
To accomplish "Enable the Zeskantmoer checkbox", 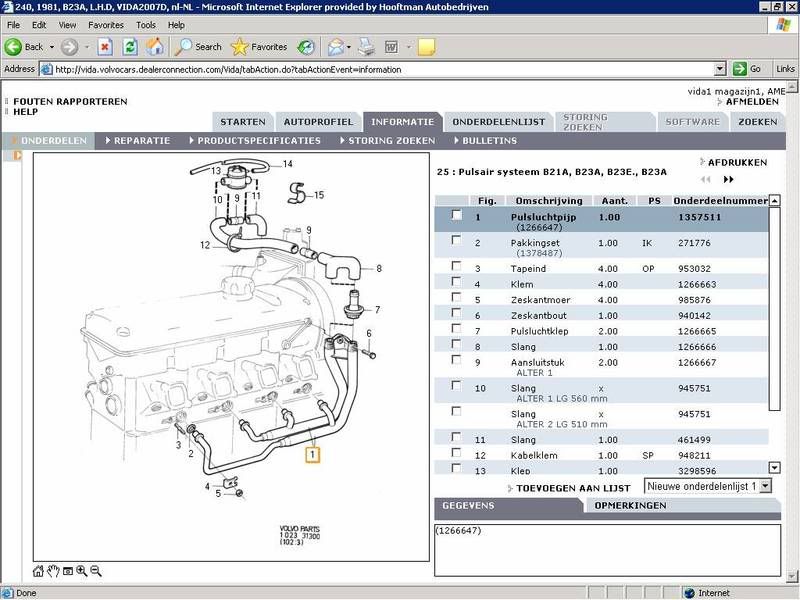I will pos(457,297).
